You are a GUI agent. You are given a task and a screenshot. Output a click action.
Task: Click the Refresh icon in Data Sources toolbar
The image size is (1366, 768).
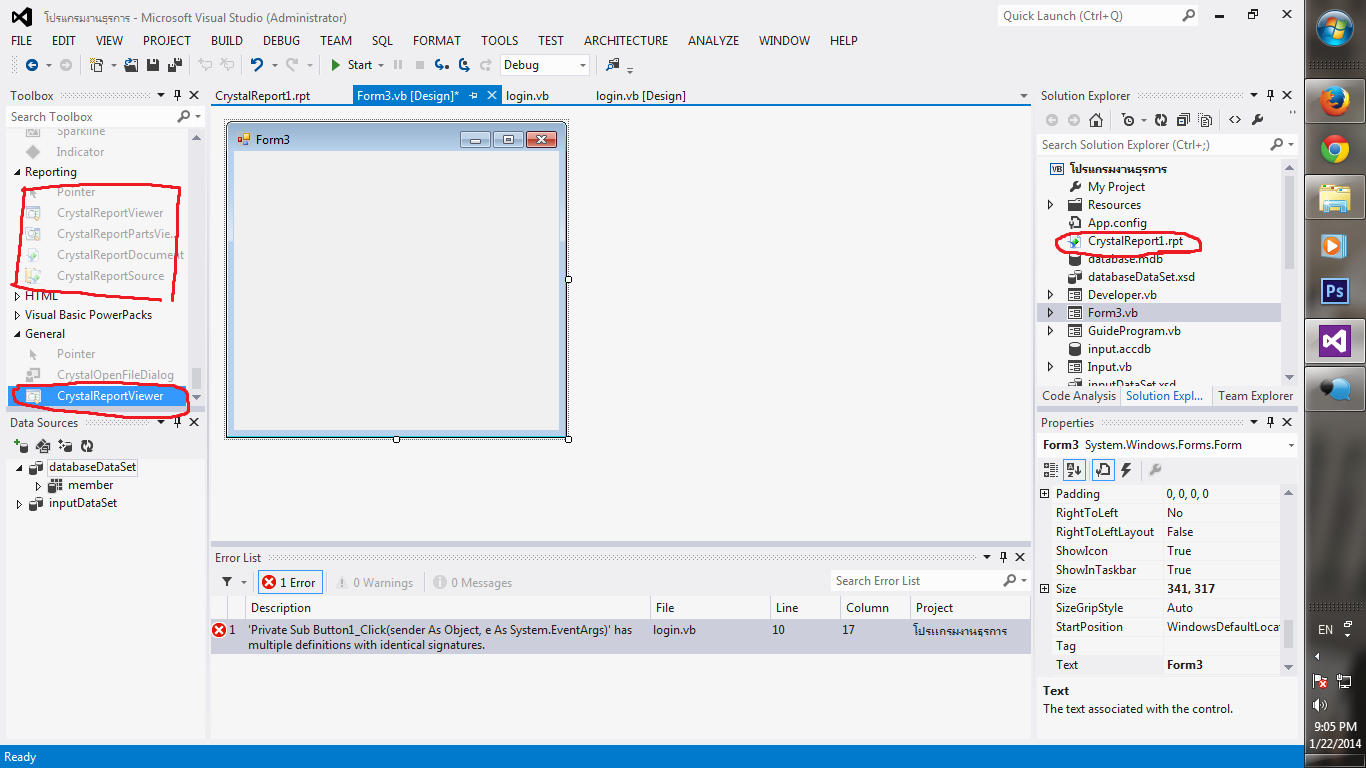[87, 446]
